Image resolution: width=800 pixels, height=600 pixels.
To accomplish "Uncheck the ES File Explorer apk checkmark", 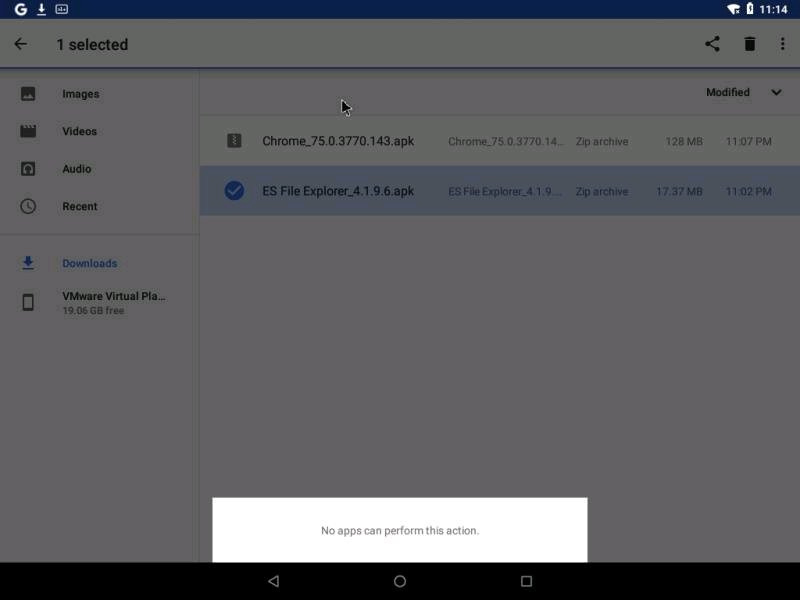I will point(234,190).
